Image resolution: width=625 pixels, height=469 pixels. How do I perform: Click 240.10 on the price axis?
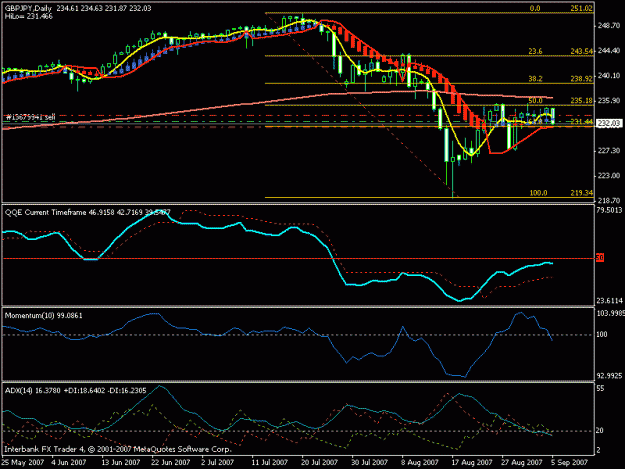(x=609, y=76)
